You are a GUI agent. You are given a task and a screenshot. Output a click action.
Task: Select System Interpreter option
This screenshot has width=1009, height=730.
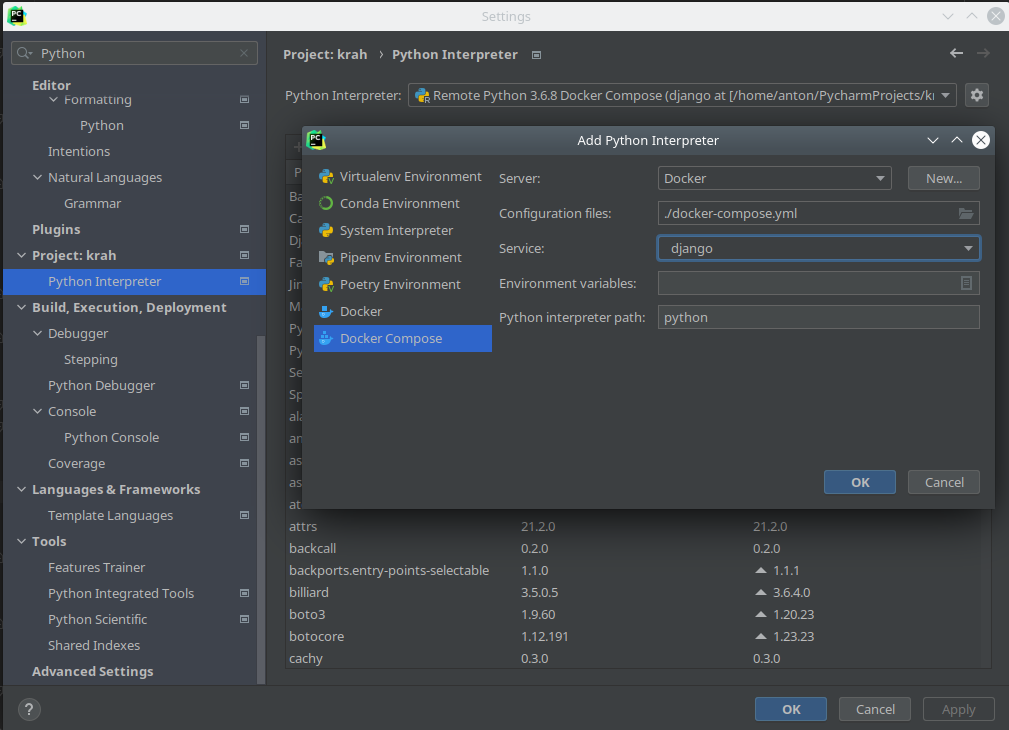[x=403, y=230]
